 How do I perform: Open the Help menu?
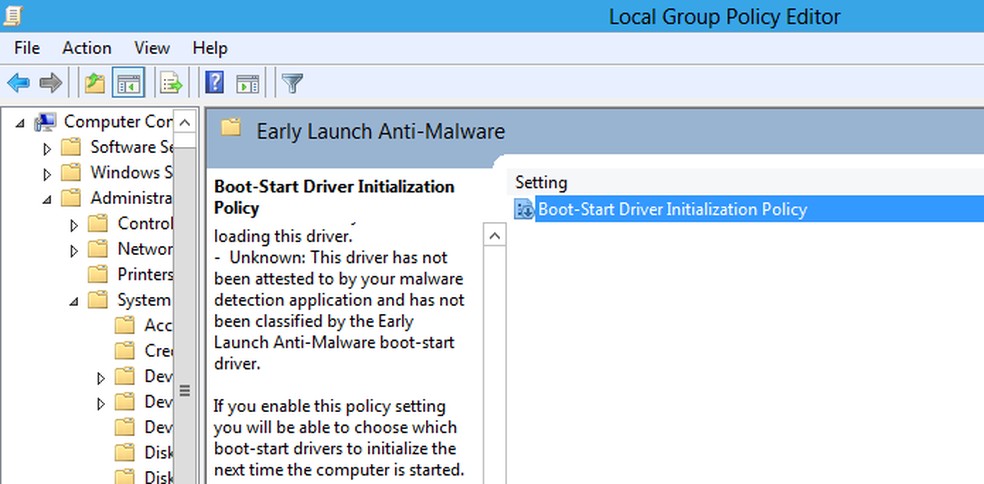[x=210, y=48]
